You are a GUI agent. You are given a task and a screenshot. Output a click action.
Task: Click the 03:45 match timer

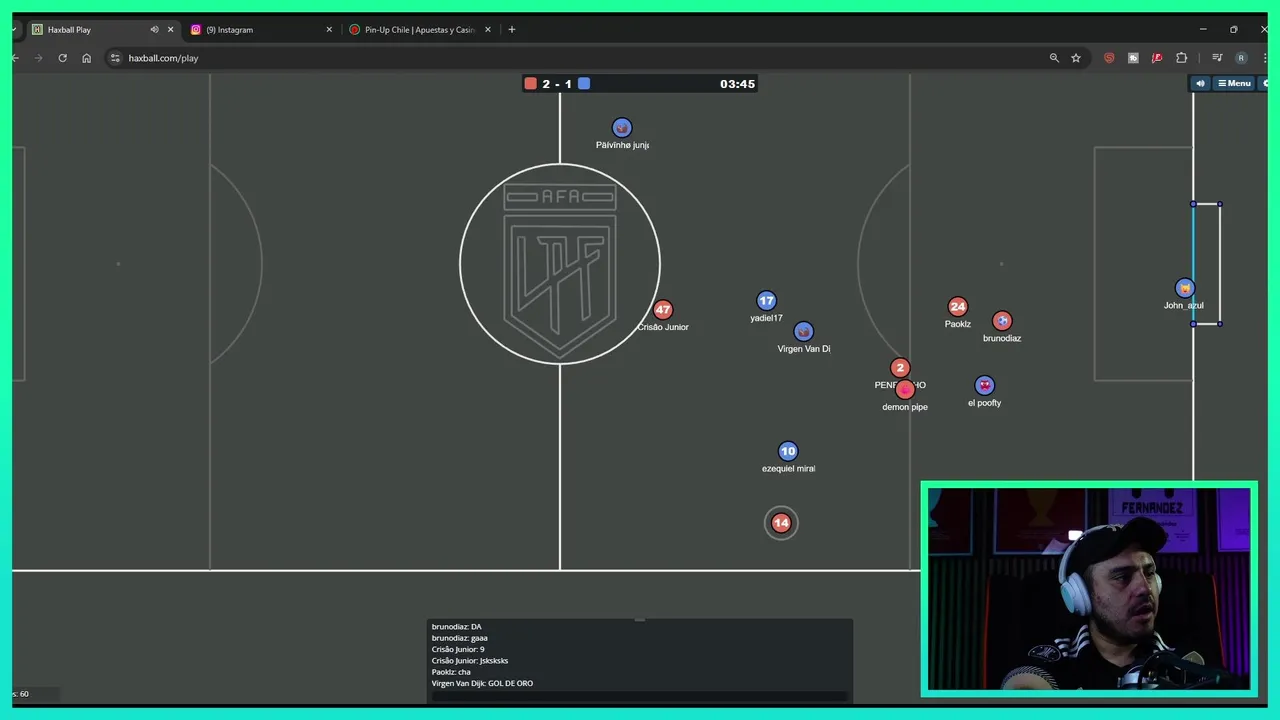coord(737,84)
